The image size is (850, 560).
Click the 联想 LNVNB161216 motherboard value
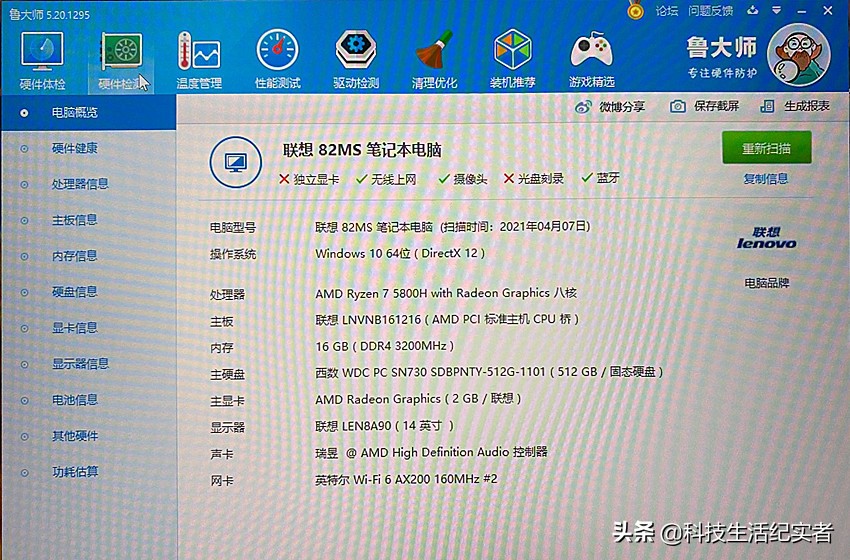pyautogui.click(x=447, y=320)
